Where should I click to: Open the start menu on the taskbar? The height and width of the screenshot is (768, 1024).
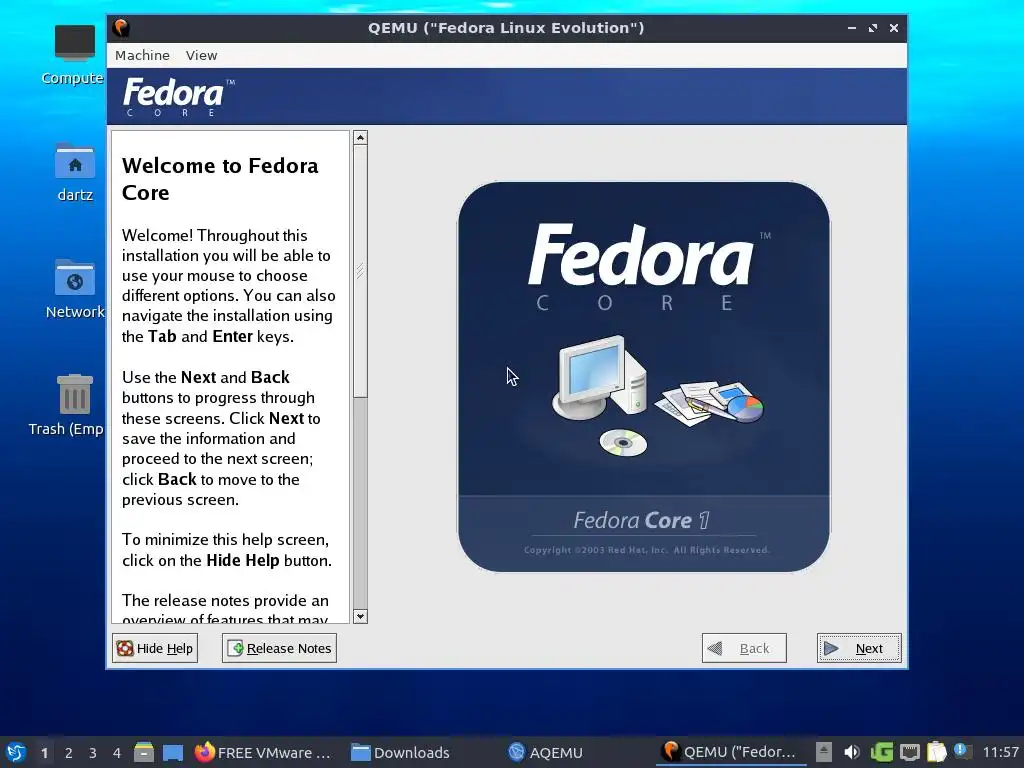(x=16, y=752)
